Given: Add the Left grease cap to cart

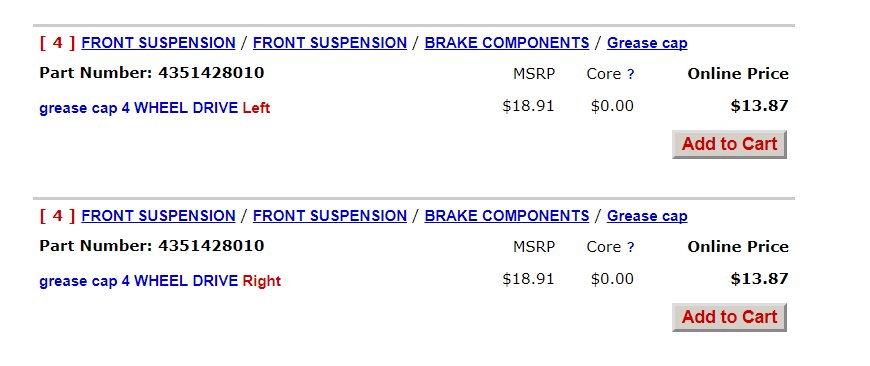Looking at the screenshot, I should (x=729, y=144).
